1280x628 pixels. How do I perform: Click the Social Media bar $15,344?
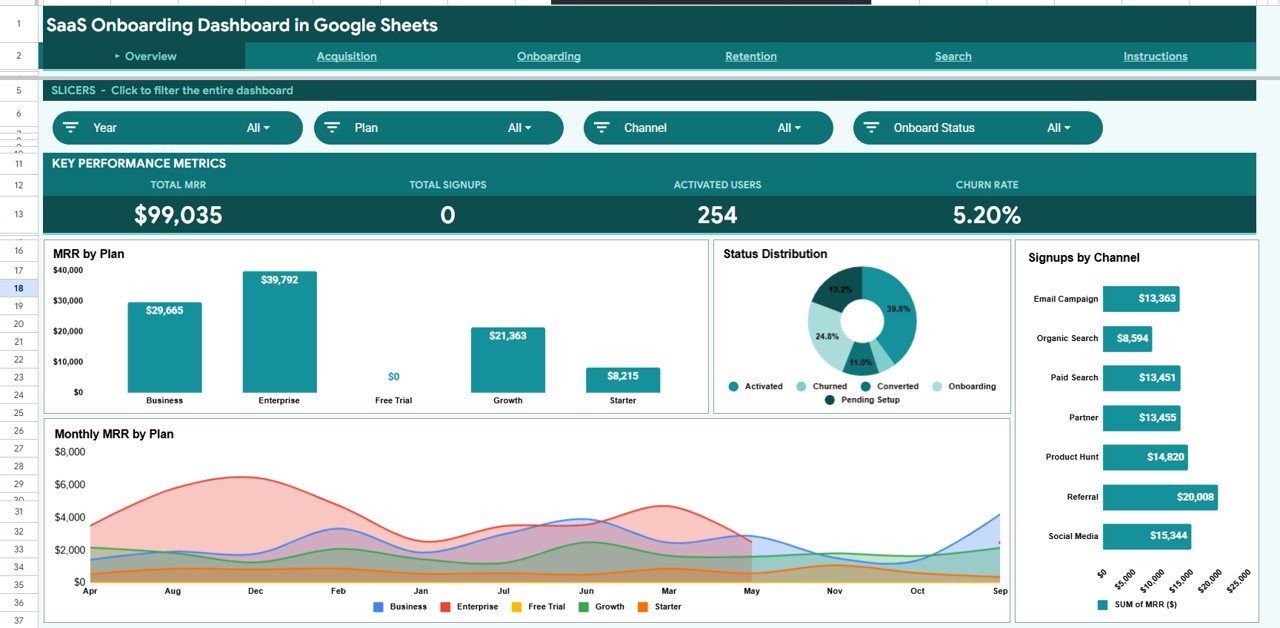1147,537
